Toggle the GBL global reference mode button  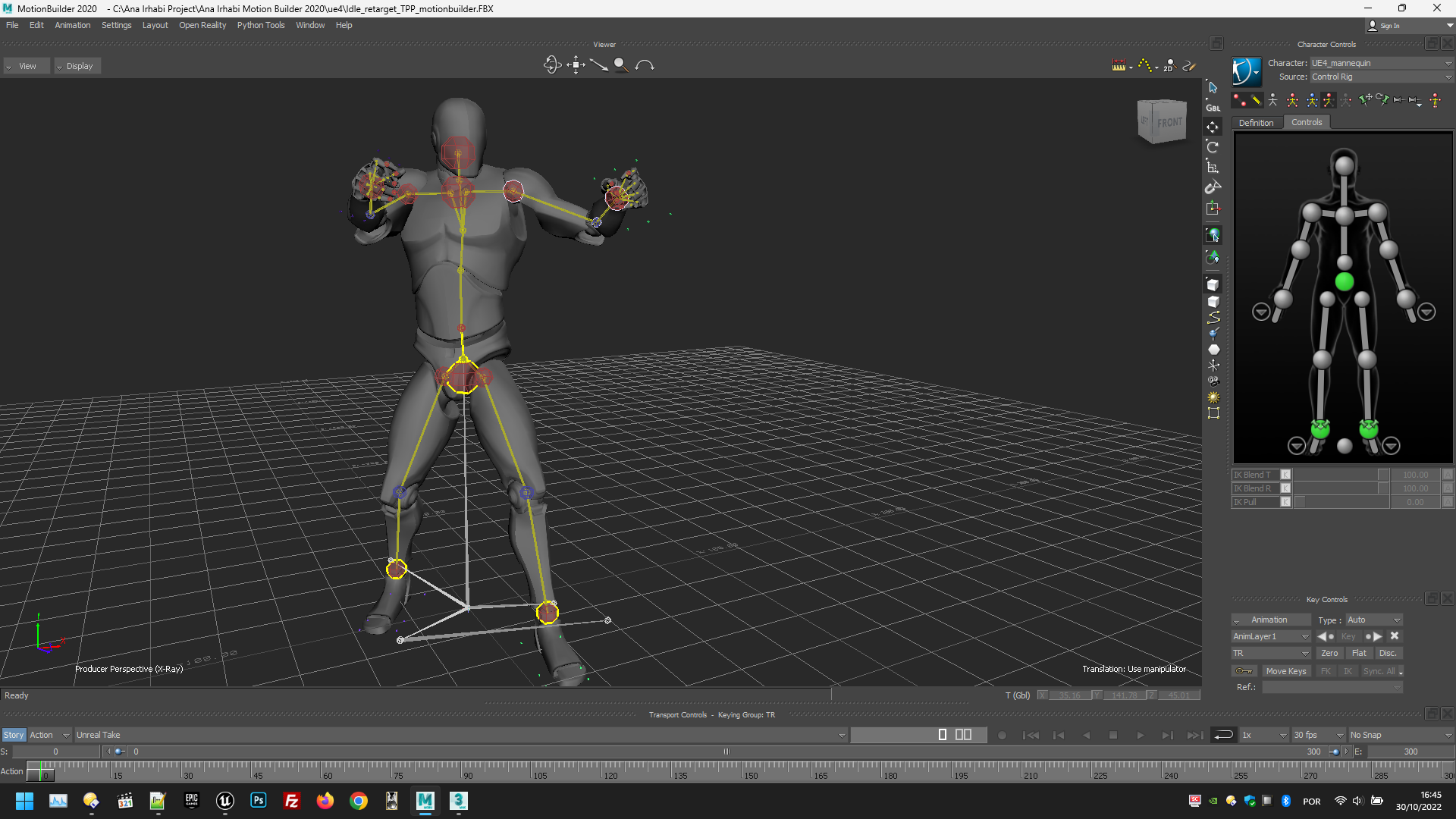coord(1213,108)
